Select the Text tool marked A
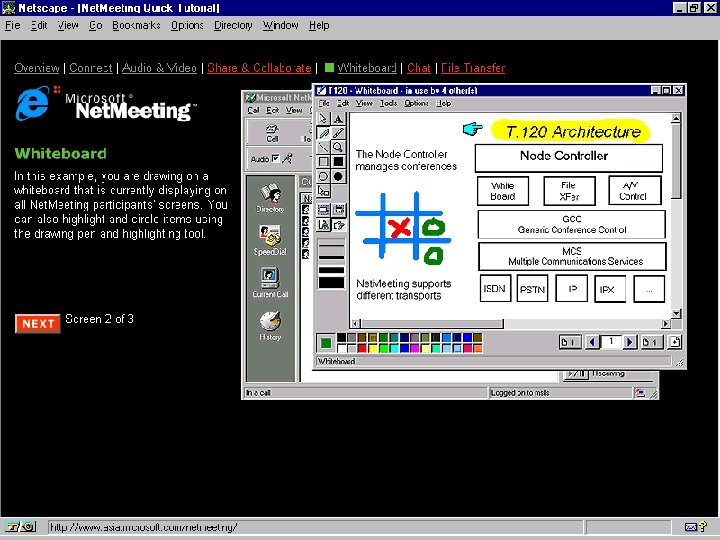The image size is (720, 540). (x=338, y=119)
